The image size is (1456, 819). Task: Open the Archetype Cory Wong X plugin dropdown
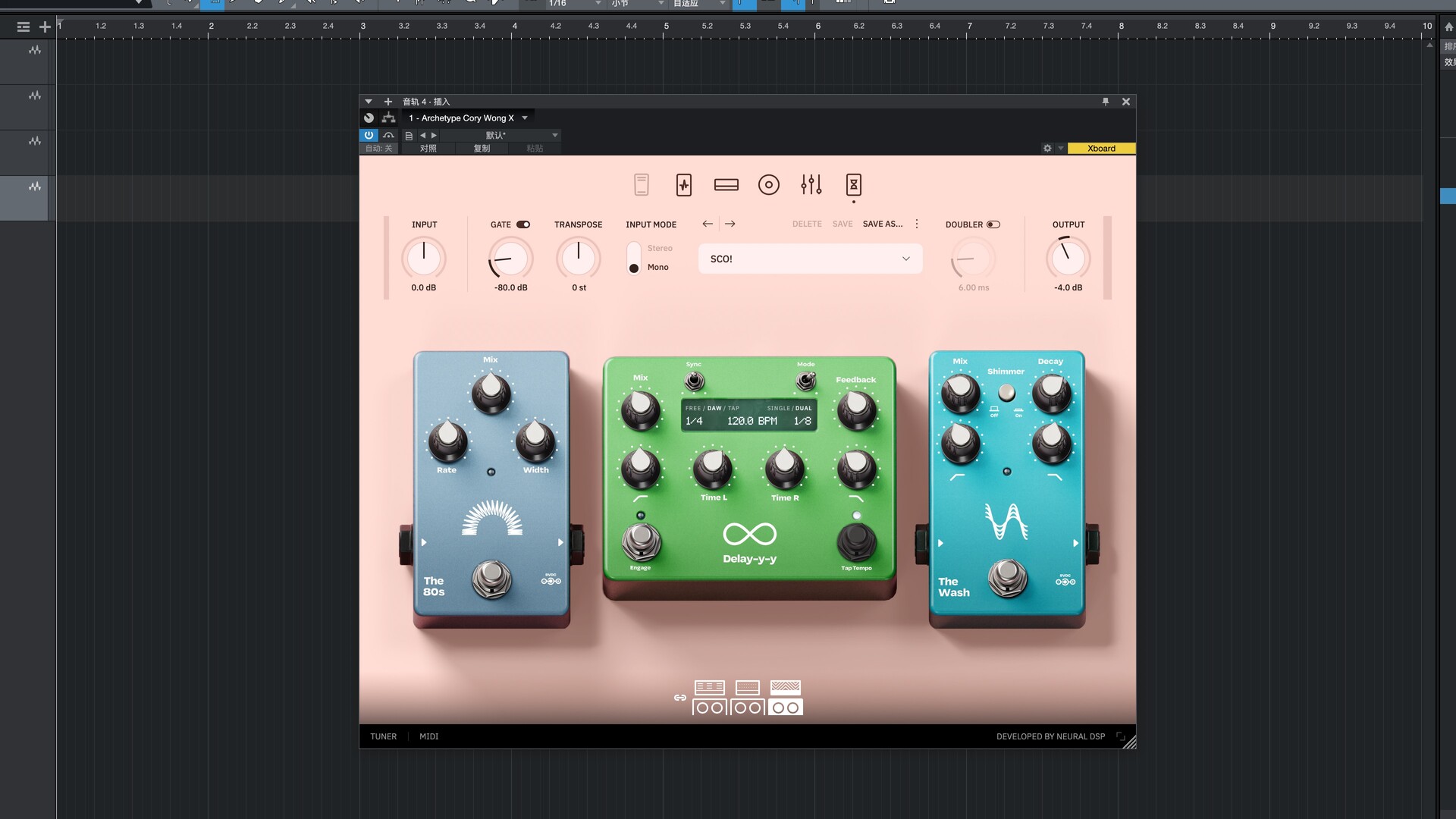(x=524, y=118)
